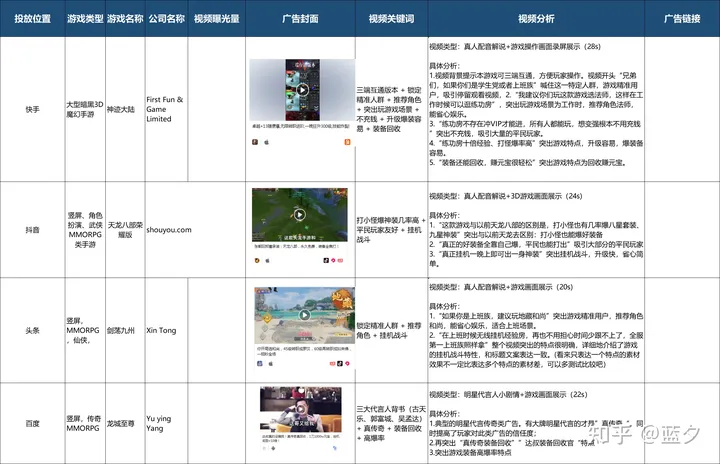Play the 天龙八部荣耀版 ad video
The height and width of the screenshot is (464, 720).
[x=299, y=215]
